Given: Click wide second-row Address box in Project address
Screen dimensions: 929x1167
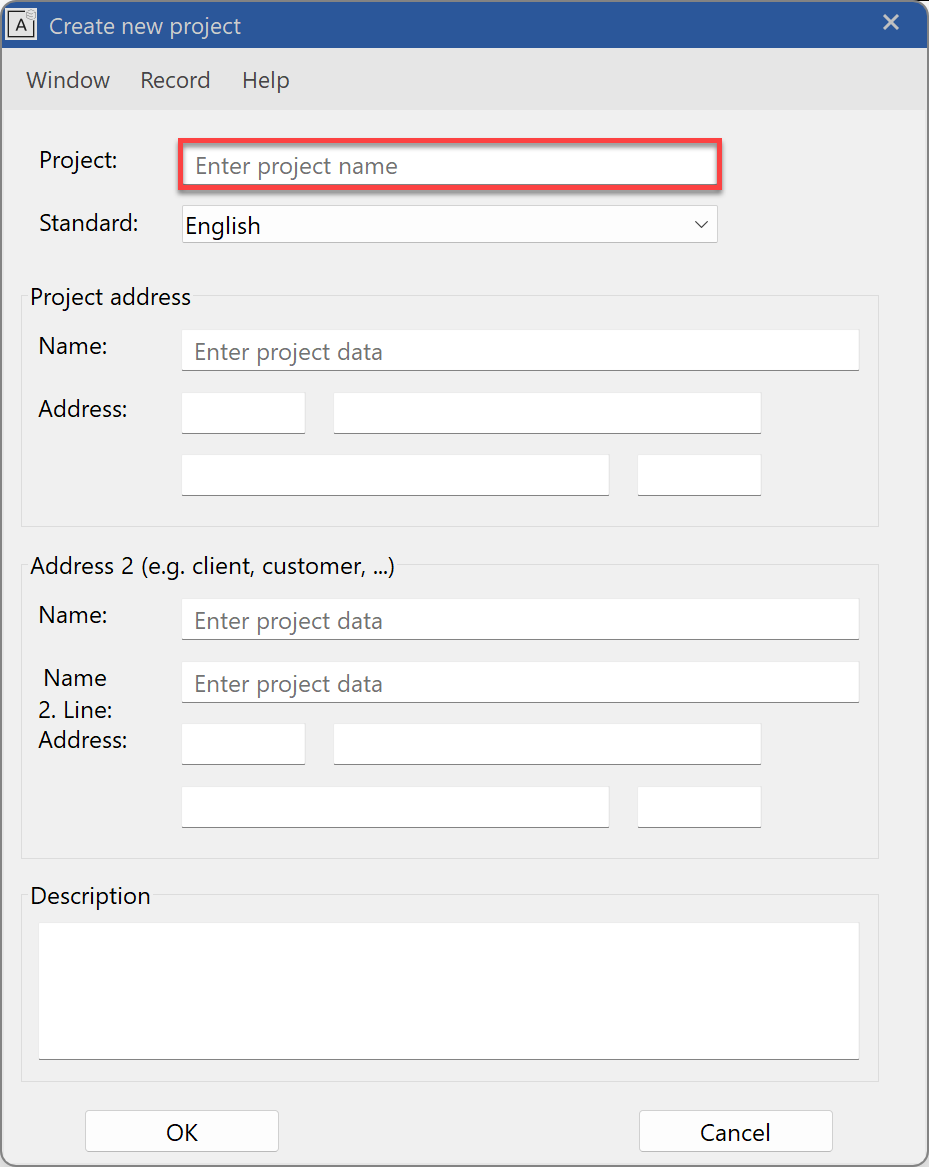Looking at the screenshot, I should click(x=395, y=475).
